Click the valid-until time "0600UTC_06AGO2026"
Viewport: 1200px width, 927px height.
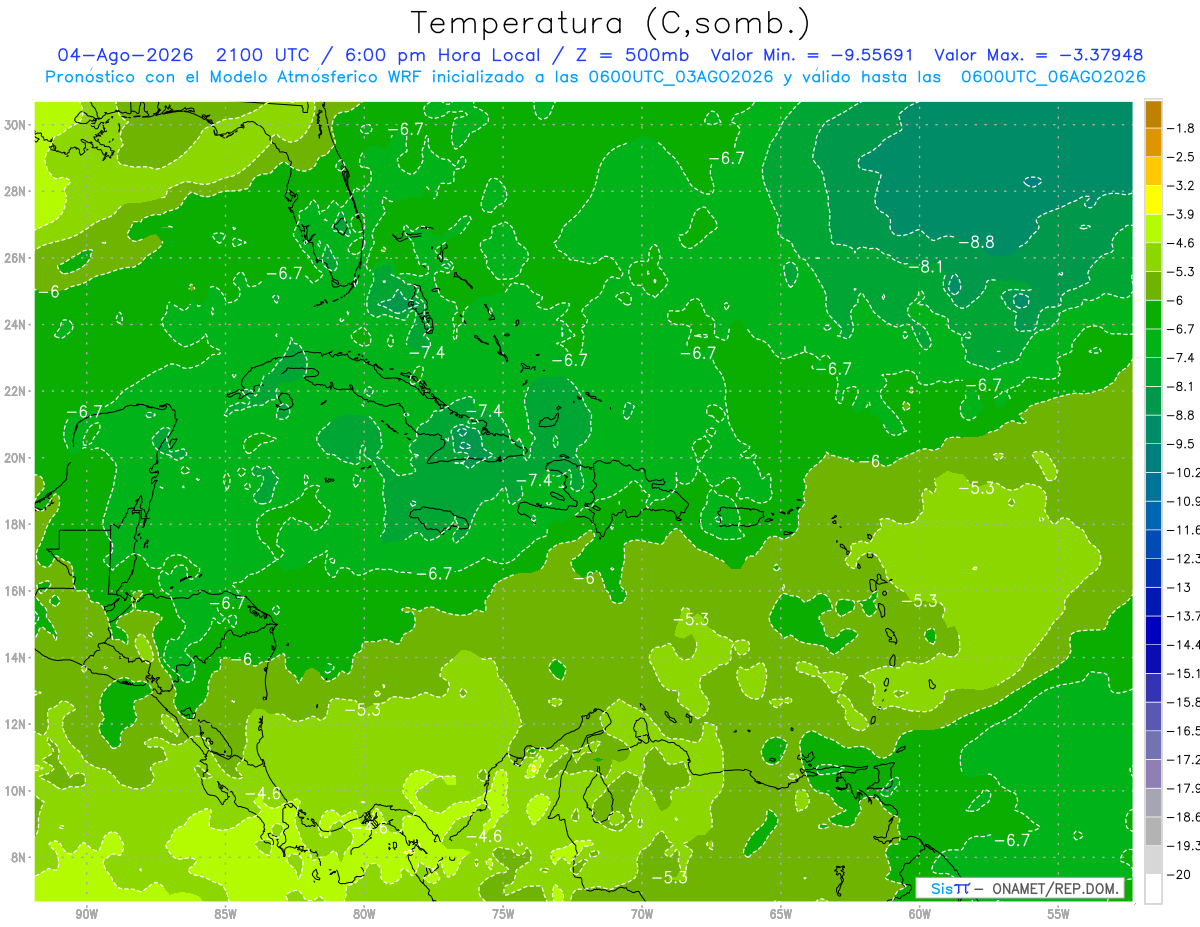point(1053,77)
